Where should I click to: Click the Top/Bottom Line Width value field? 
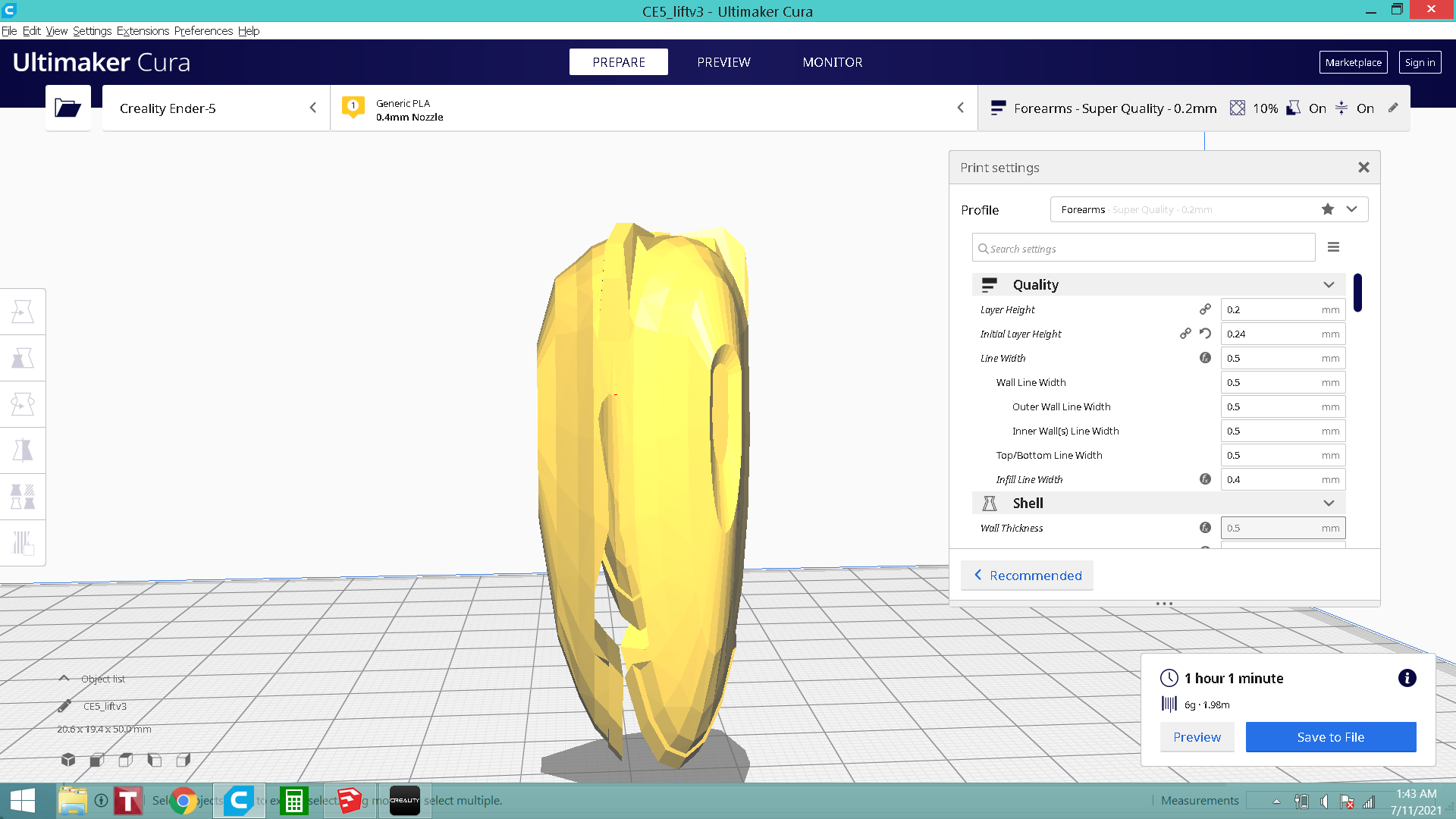1282,455
